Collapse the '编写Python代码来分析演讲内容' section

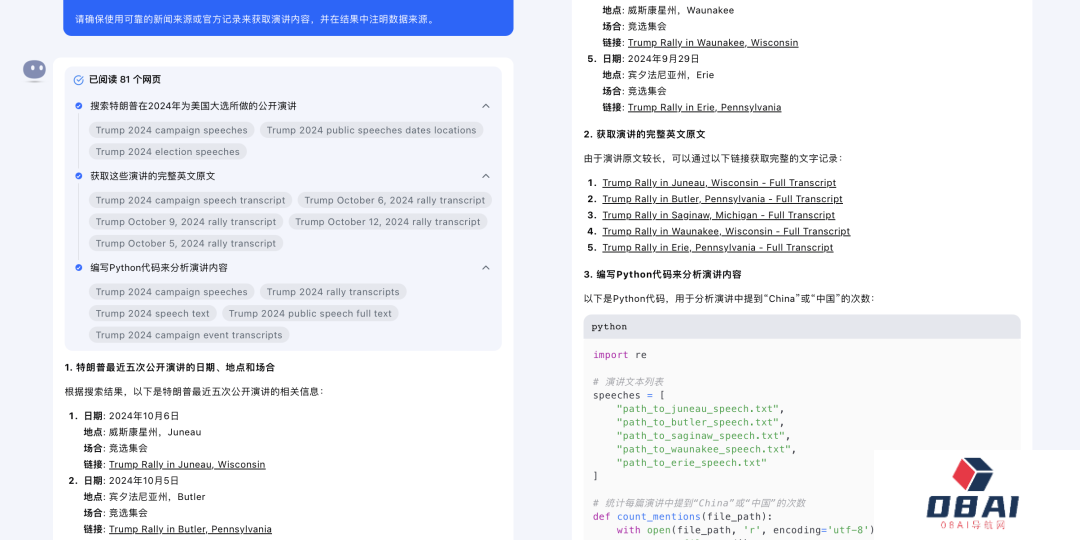(x=486, y=268)
